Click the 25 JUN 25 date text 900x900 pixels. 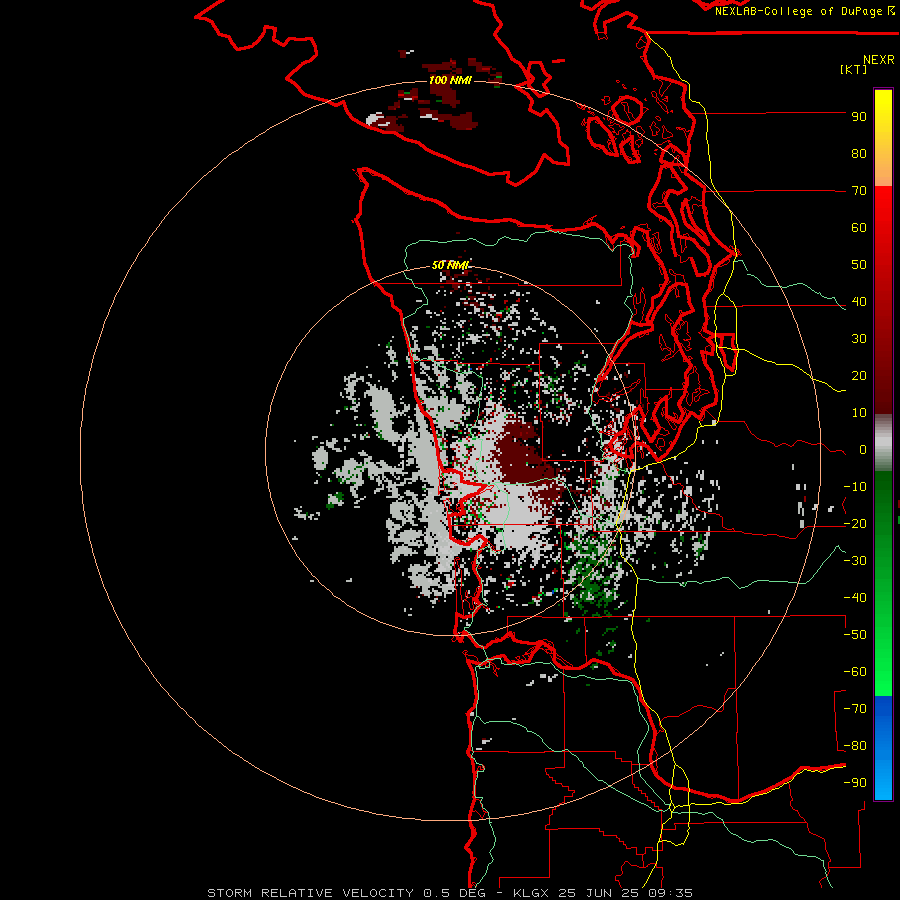[x=602, y=893]
